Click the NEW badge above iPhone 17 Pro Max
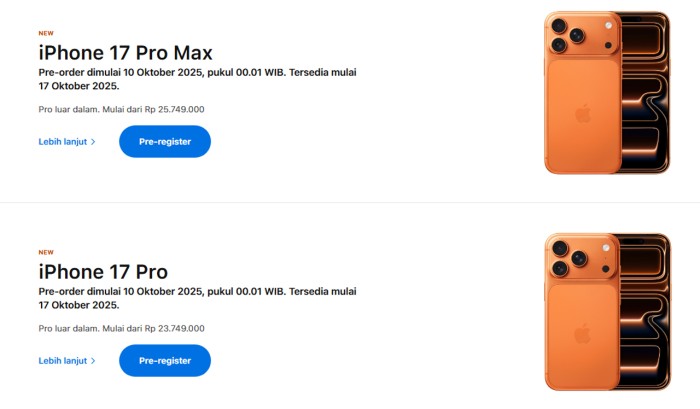The width and height of the screenshot is (700, 409). coord(46,33)
